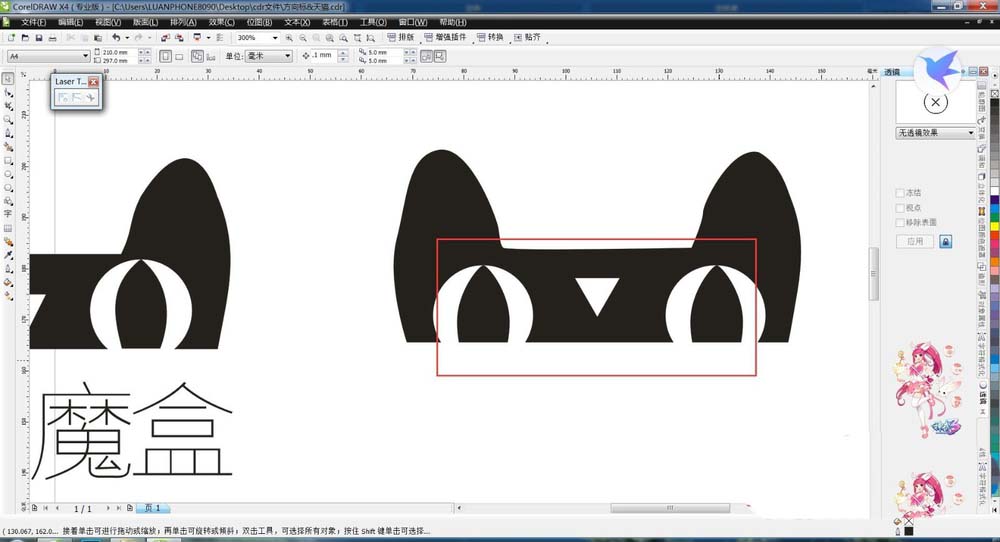The width and height of the screenshot is (1000, 542).
Task: Open the 文件(F) menu
Action: [33, 22]
